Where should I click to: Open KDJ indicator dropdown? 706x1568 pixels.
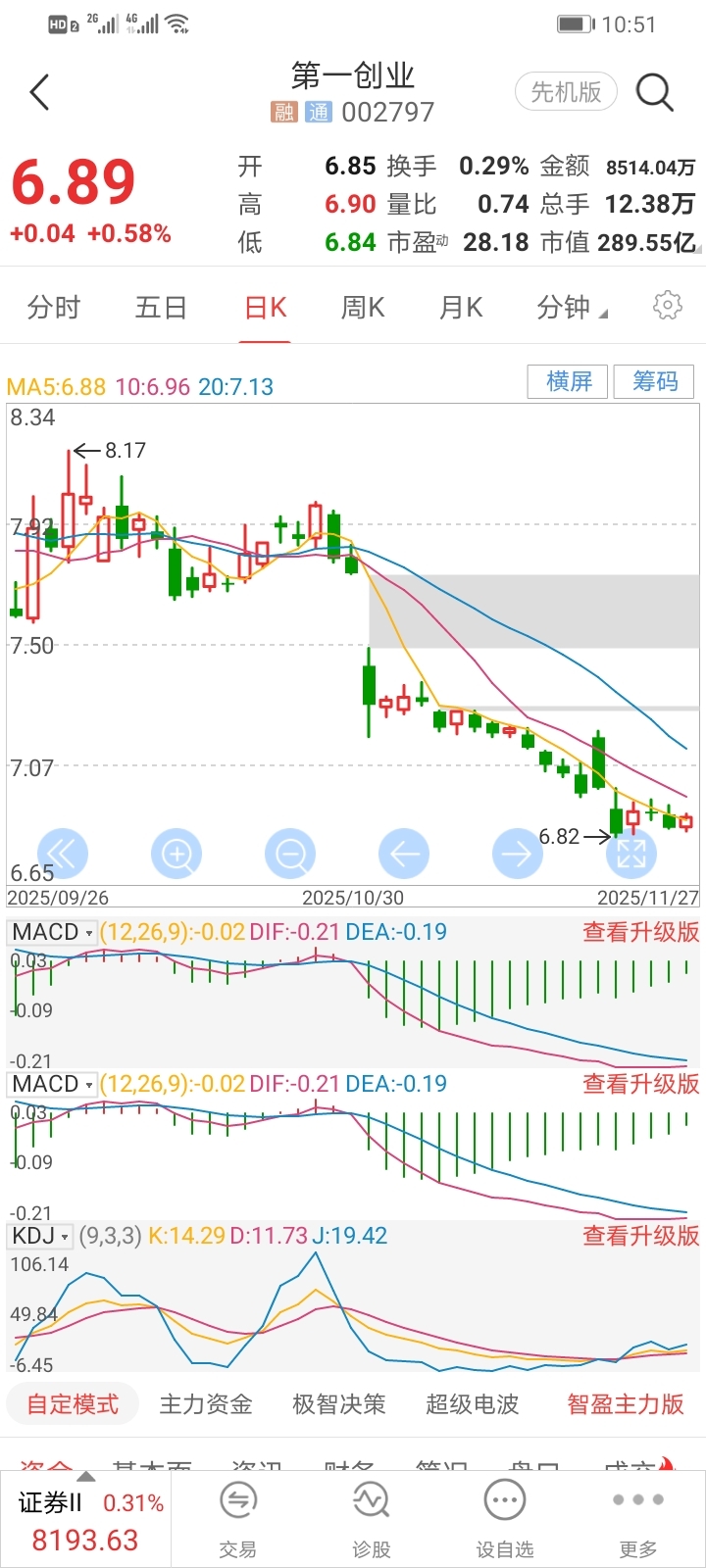pyautogui.click(x=40, y=1236)
